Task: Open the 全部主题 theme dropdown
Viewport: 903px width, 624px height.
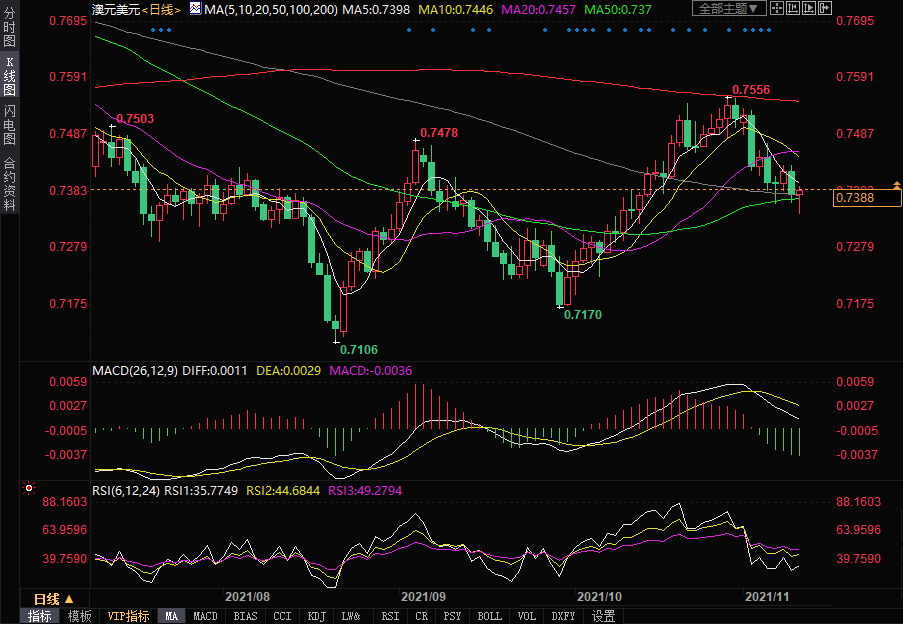Action: tap(729, 8)
